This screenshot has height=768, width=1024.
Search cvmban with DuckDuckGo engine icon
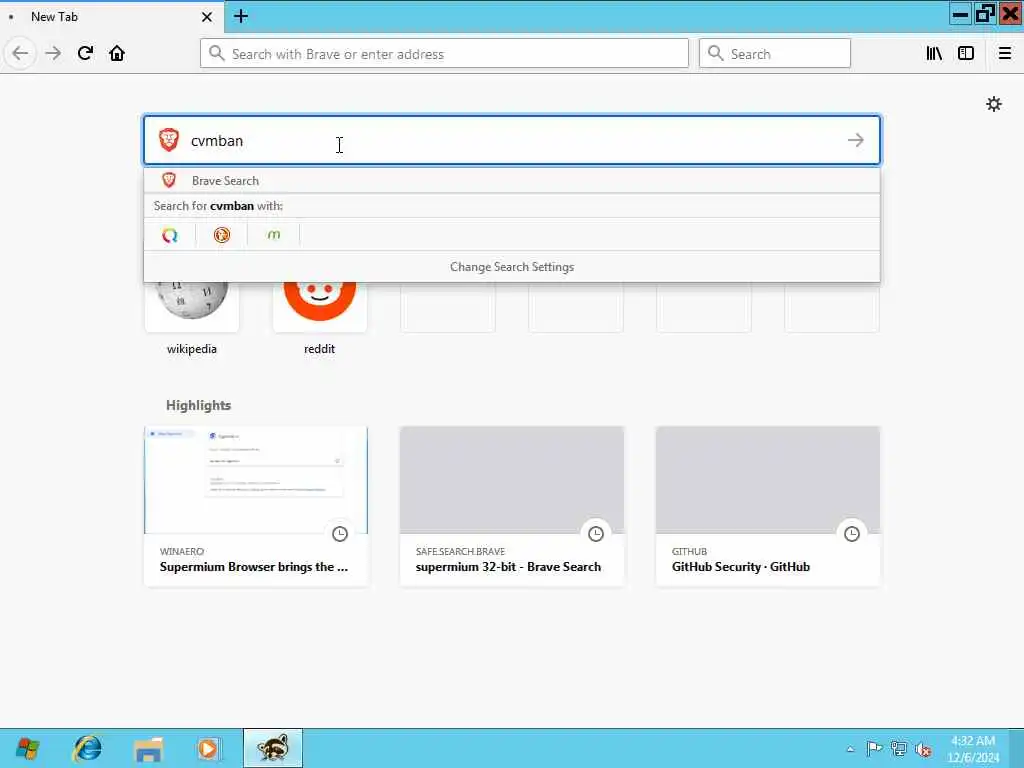pos(222,235)
